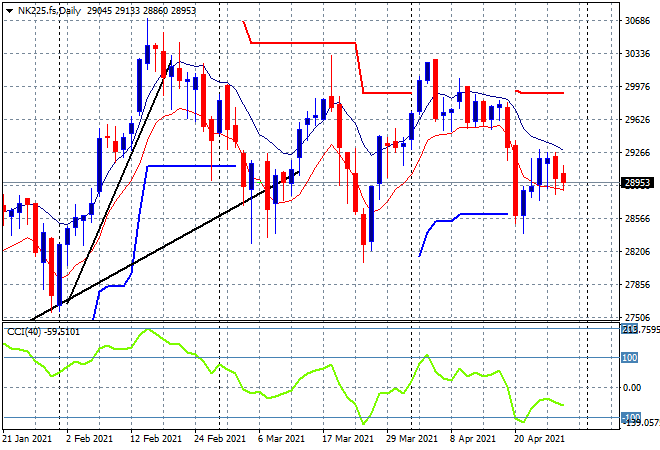Click the 8 Apr 2021 date label
The image size is (660, 450).
click(473, 439)
